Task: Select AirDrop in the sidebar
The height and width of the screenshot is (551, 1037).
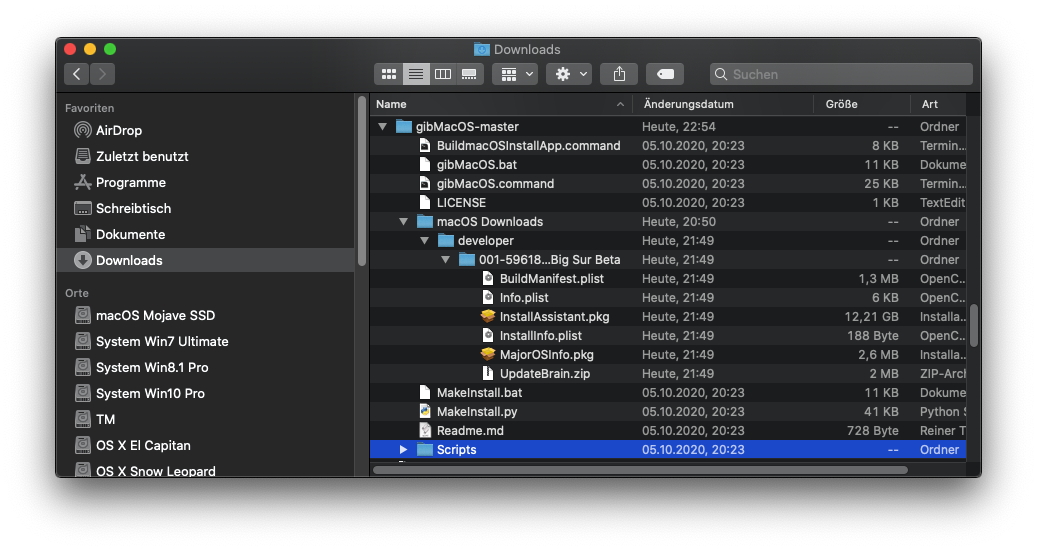Action: (118, 130)
